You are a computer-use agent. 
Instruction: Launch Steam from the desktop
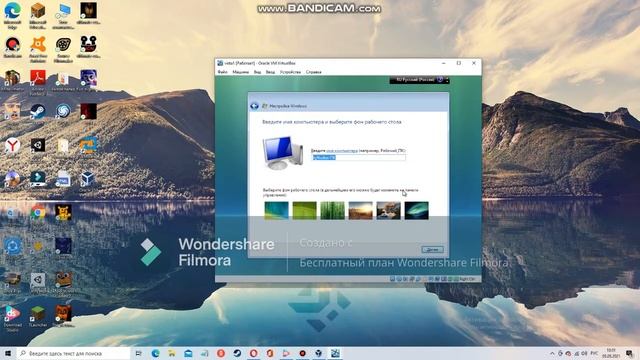click(38, 112)
